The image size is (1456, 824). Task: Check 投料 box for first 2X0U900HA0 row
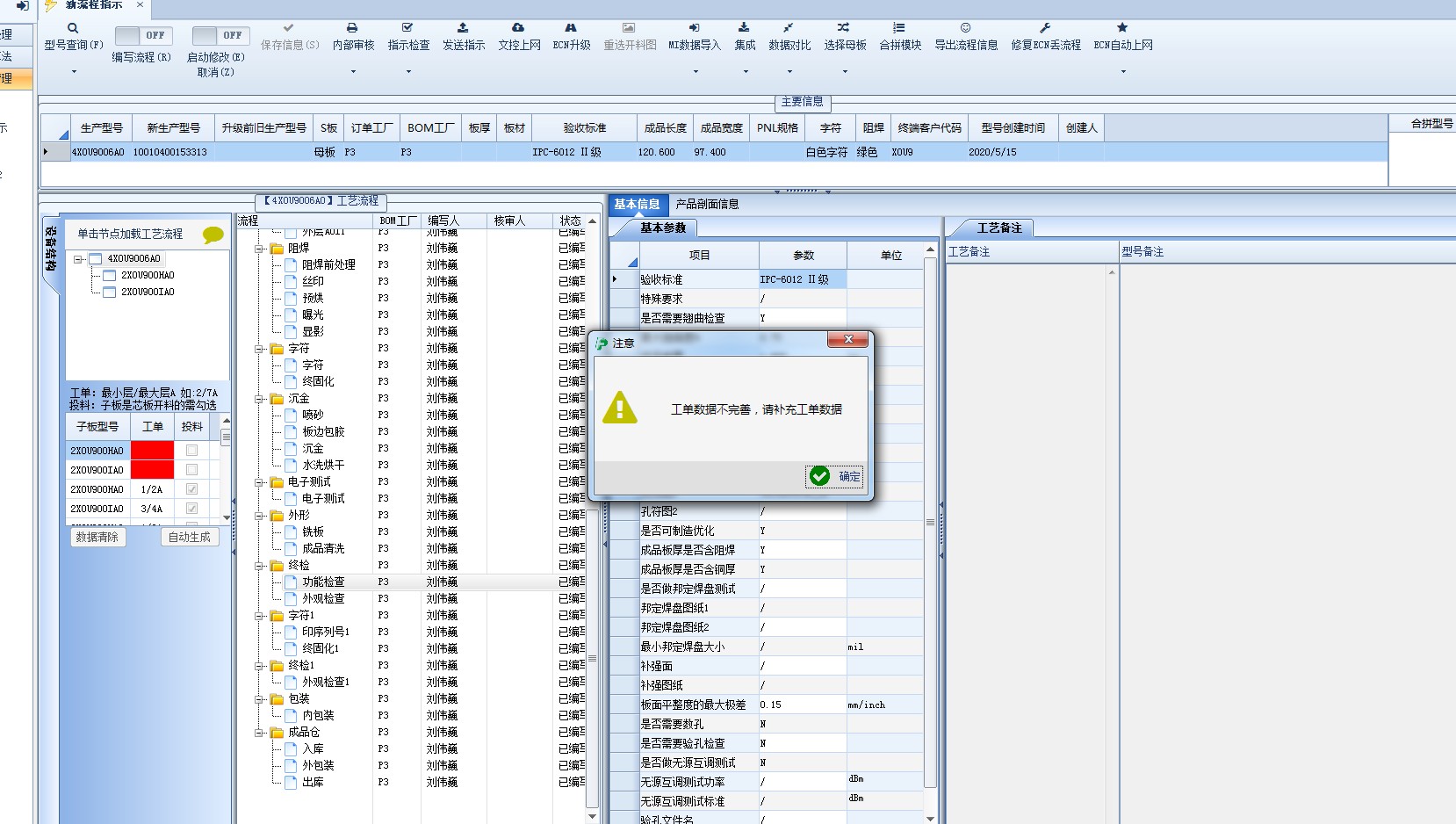[191, 451]
